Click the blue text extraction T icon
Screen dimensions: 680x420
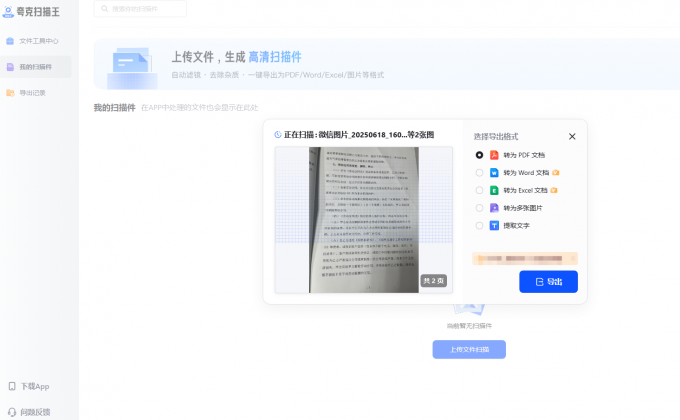(x=494, y=226)
